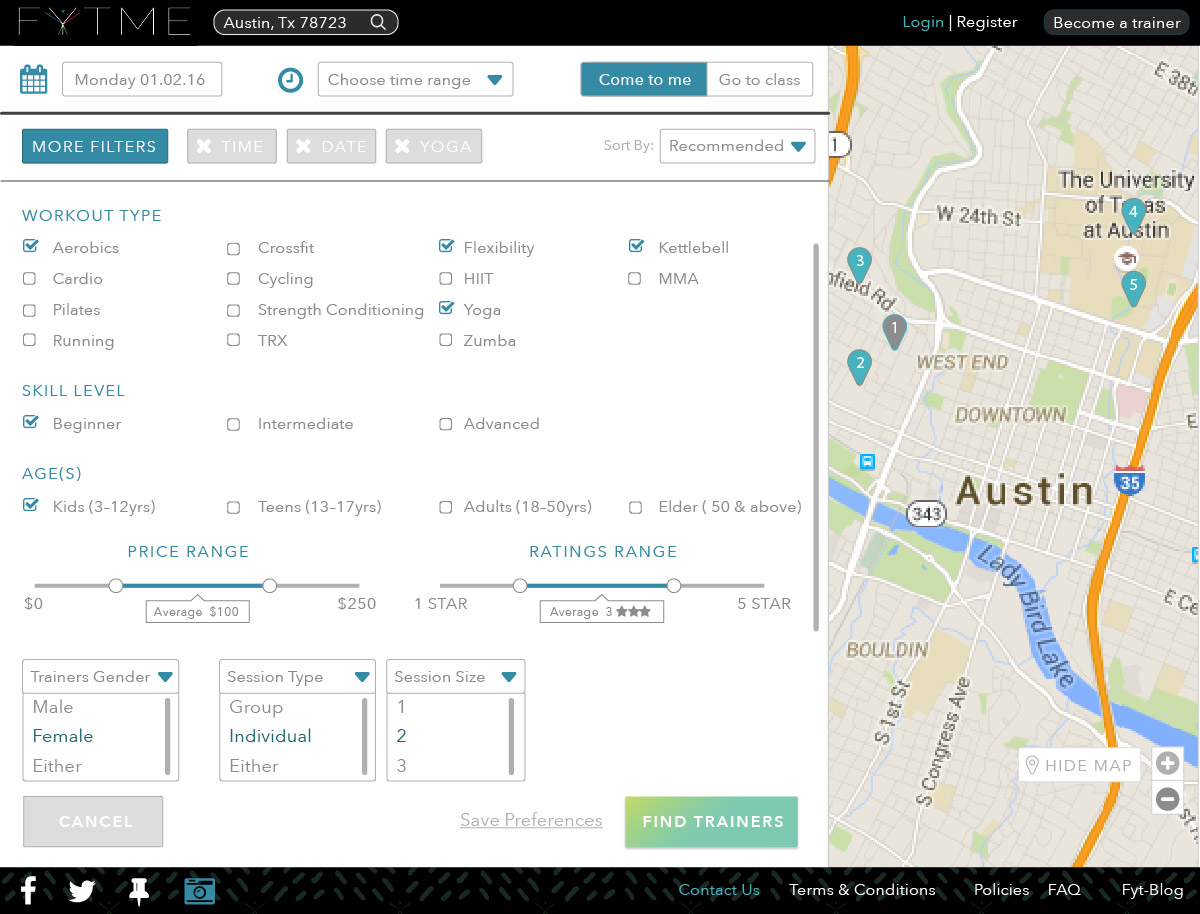Check the HIIT checkbox
The width and height of the screenshot is (1200, 914).
[x=446, y=279]
